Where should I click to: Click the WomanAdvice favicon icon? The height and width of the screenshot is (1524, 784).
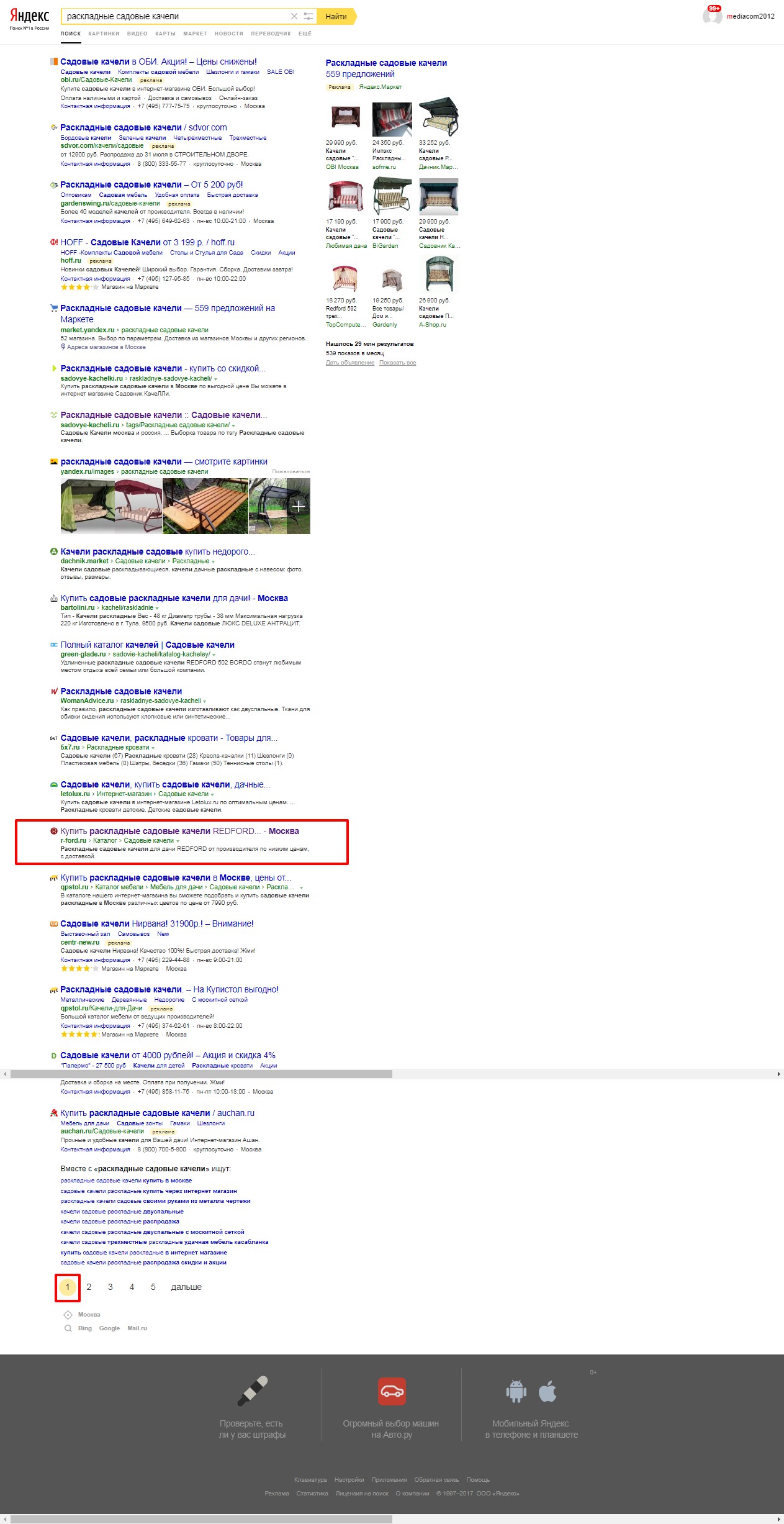click(x=54, y=691)
